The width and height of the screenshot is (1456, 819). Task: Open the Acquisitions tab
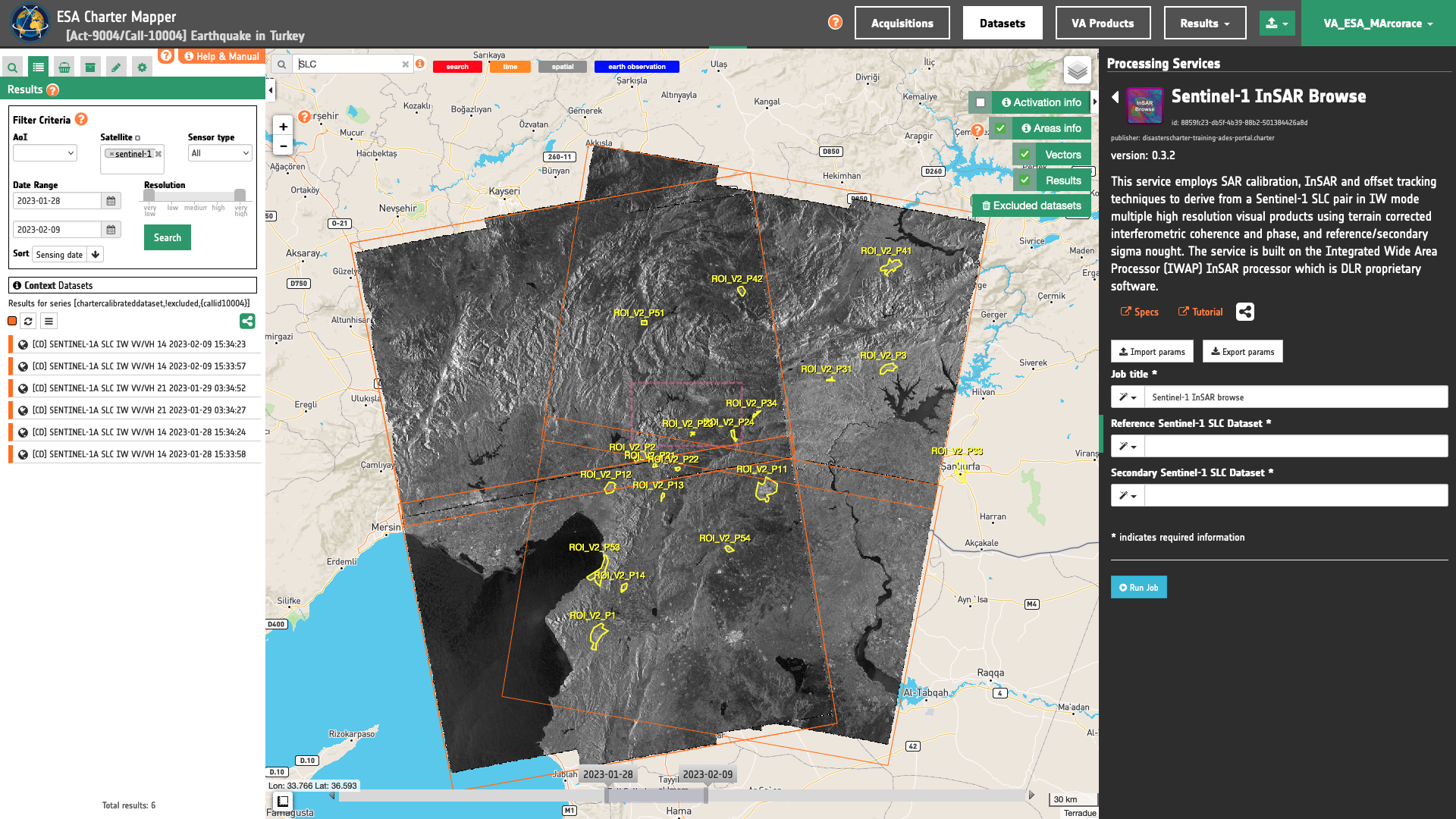pyautogui.click(x=902, y=23)
